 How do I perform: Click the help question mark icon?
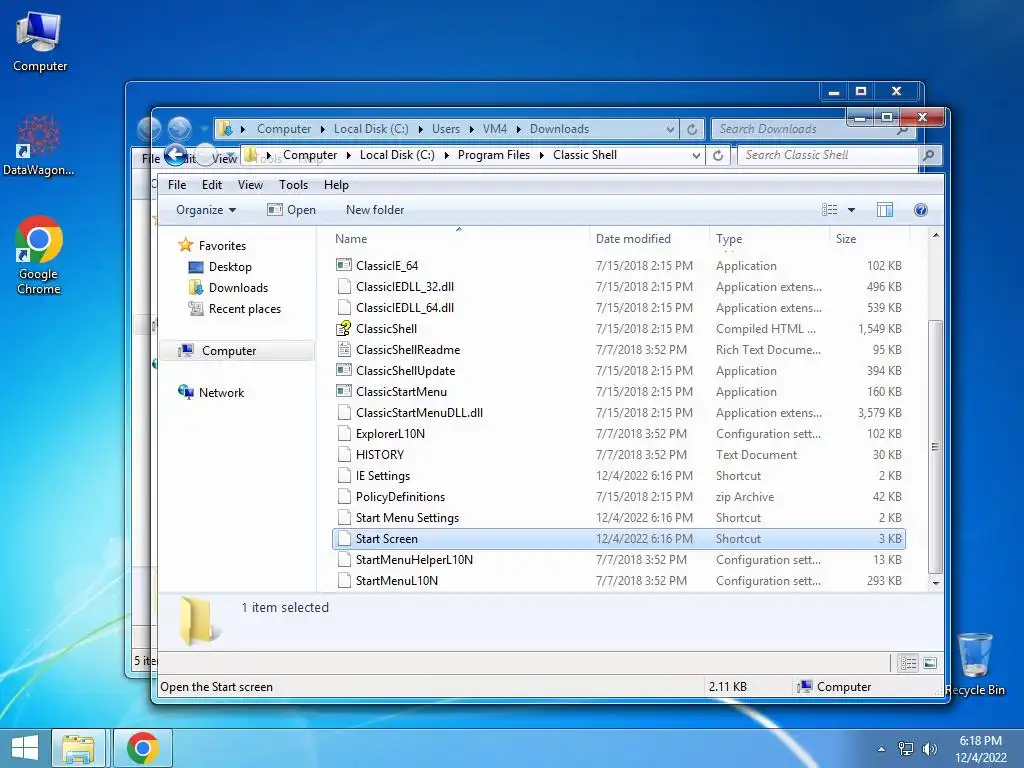point(920,210)
